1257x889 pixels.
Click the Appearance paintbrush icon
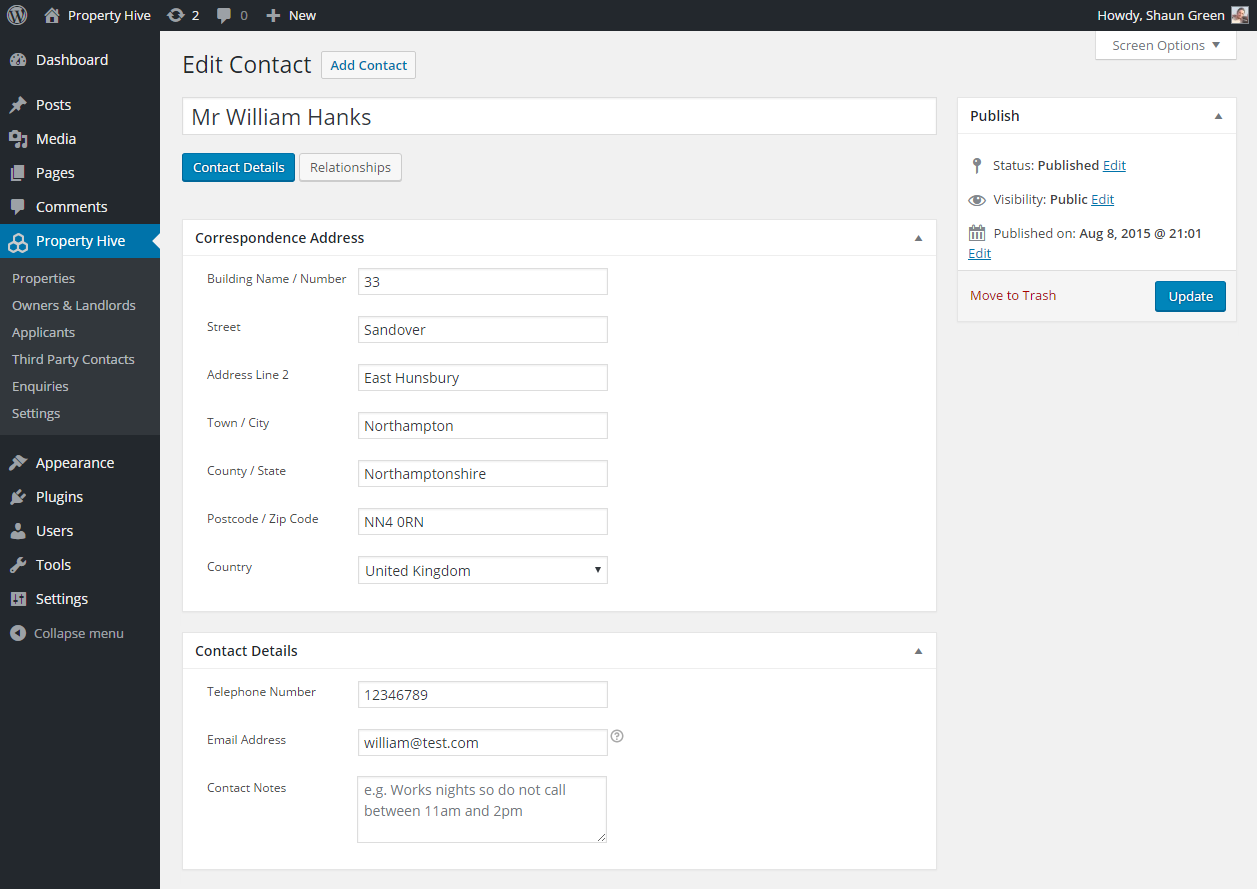pos(18,463)
